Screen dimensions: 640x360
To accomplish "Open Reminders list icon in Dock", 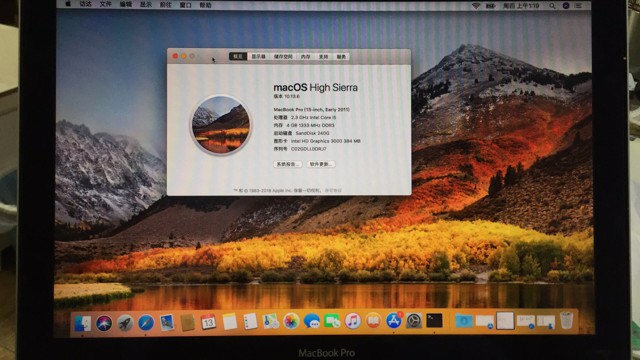I will pyautogui.click(x=250, y=322).
